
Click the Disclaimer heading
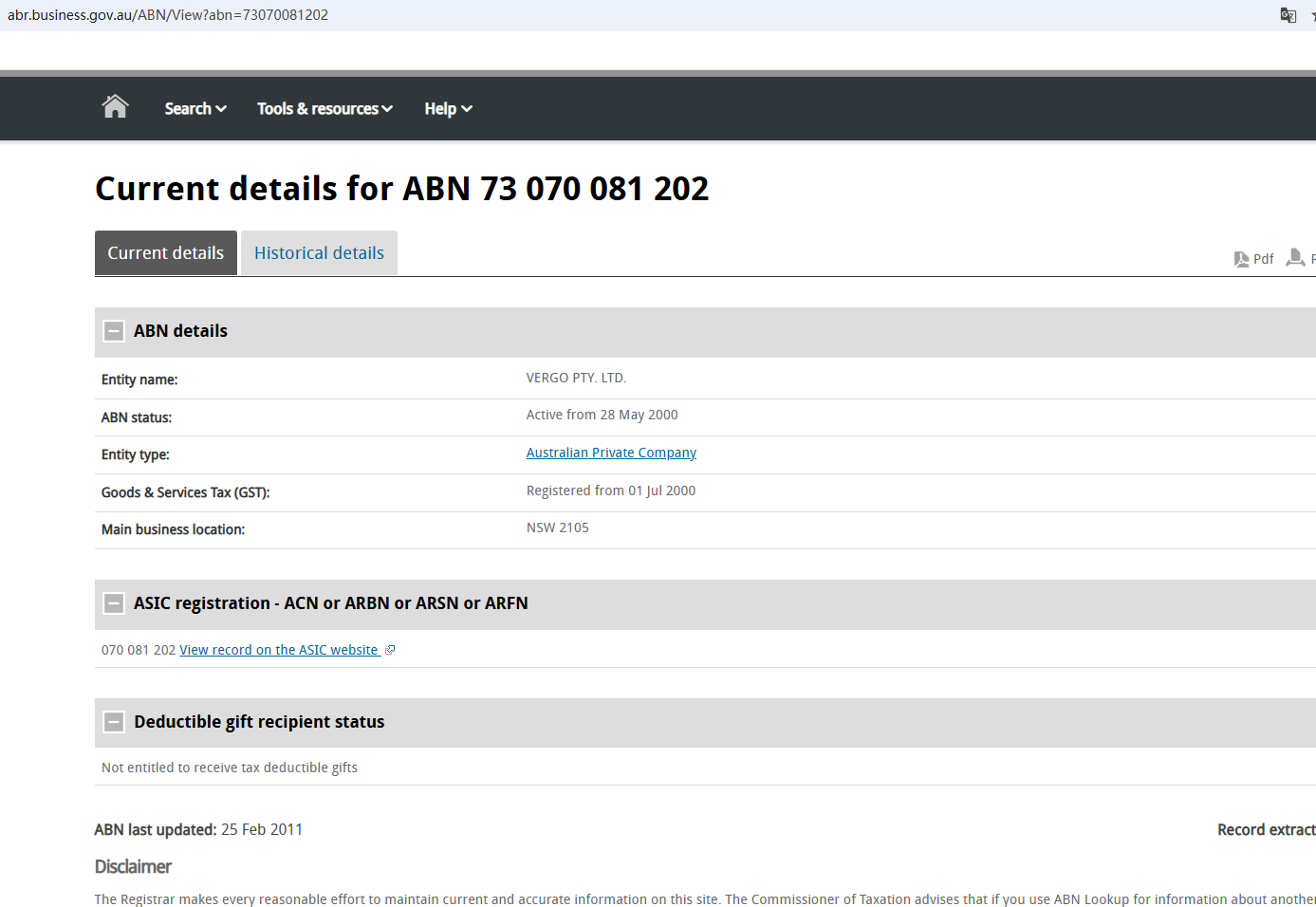(x=133, y=866)
